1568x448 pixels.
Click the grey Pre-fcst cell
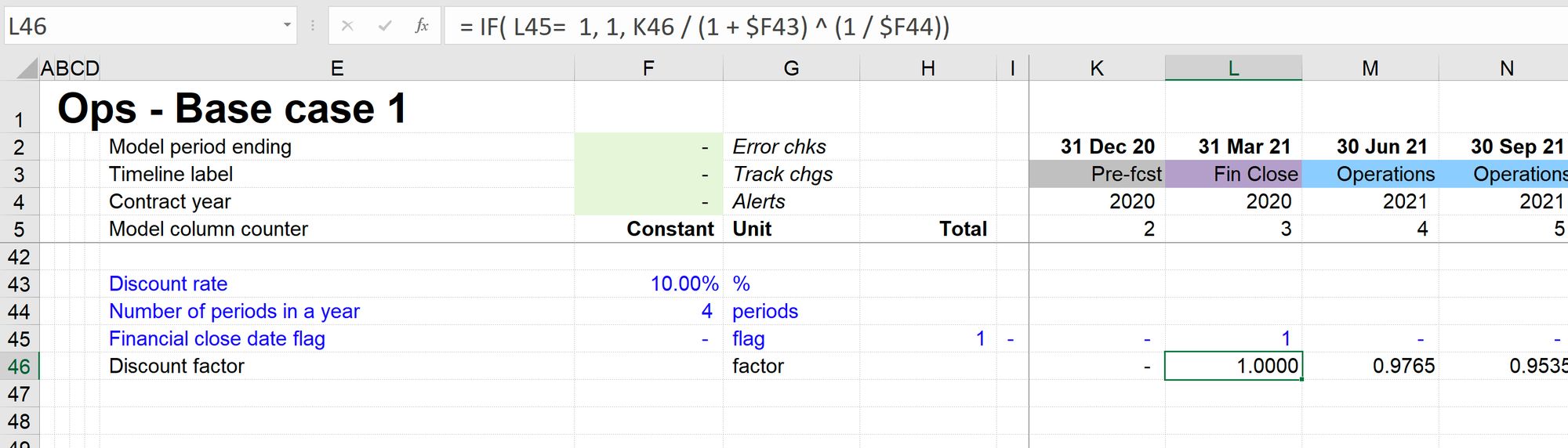pyautogui.click(x=1097, y=174)
